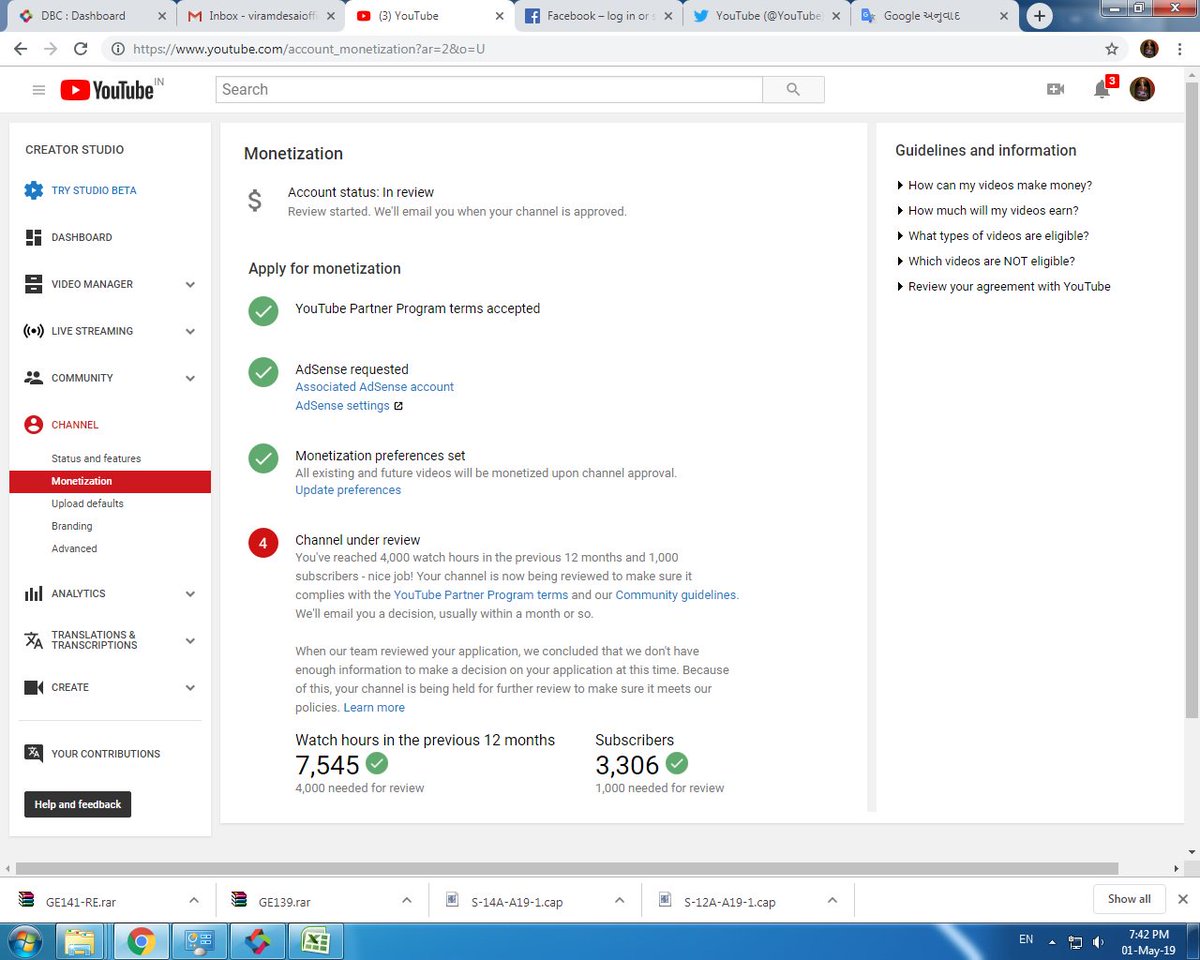Image resolution: width=1200 pixels, height=960 pixels.
Task: Expand the Community section
Action: click(190, 379)
